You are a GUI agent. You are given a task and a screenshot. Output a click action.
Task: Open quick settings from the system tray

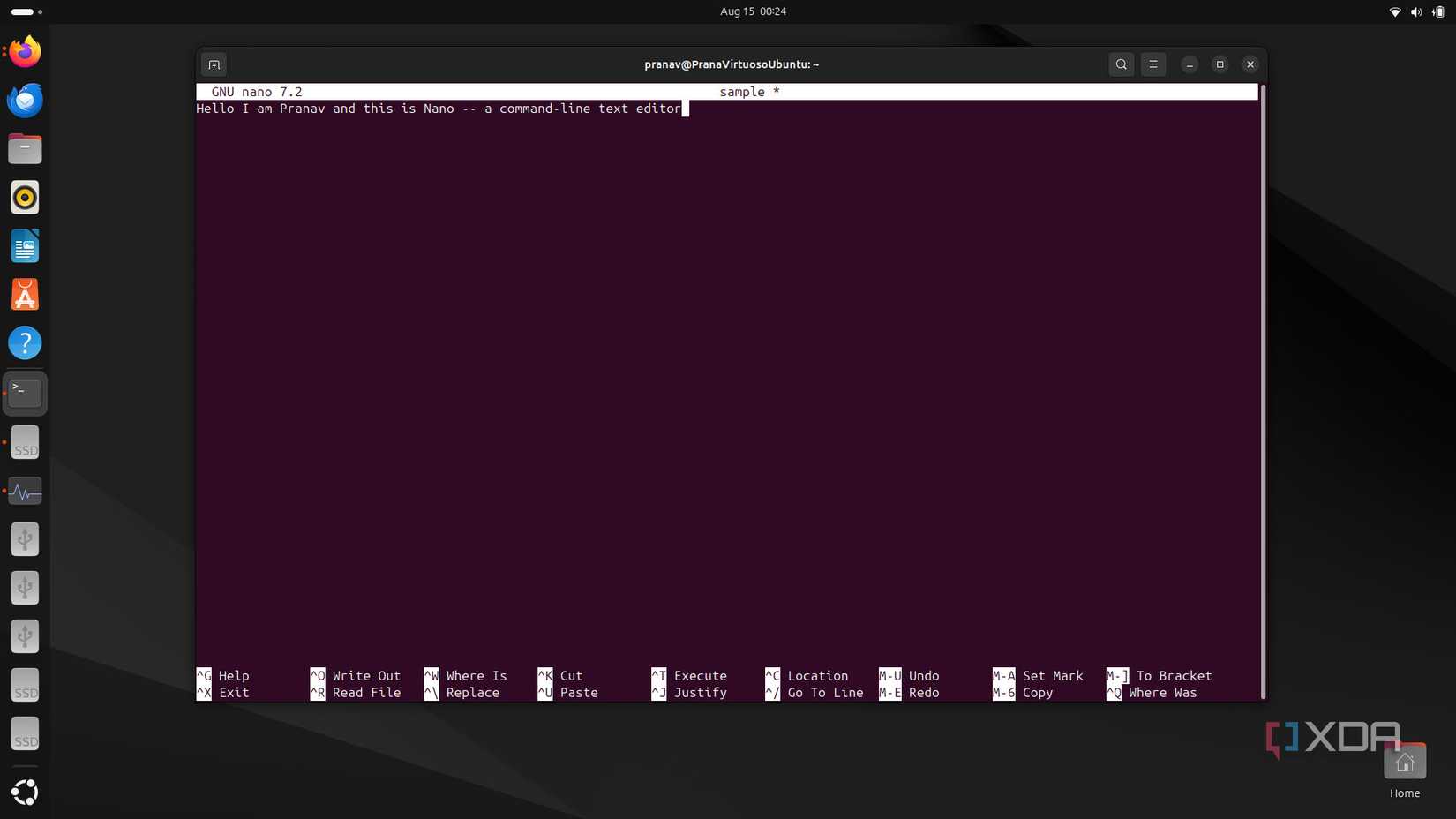tap(1414, 11)
